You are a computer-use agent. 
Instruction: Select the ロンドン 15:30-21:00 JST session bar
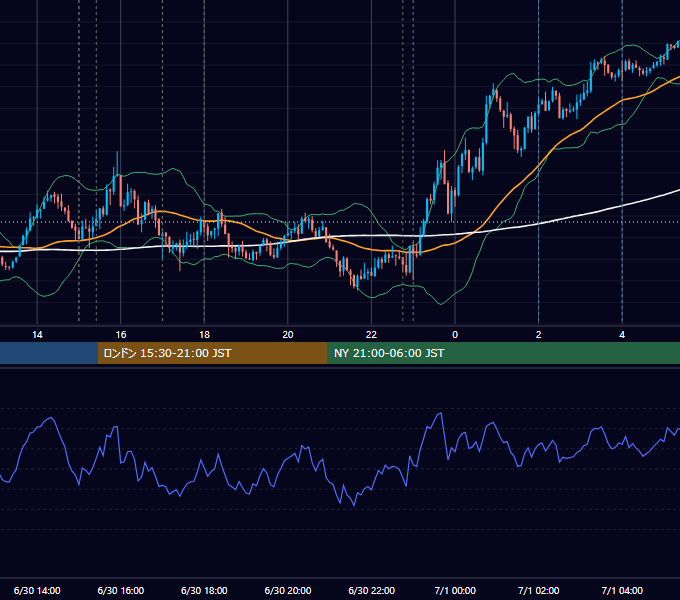click(212, 353)
